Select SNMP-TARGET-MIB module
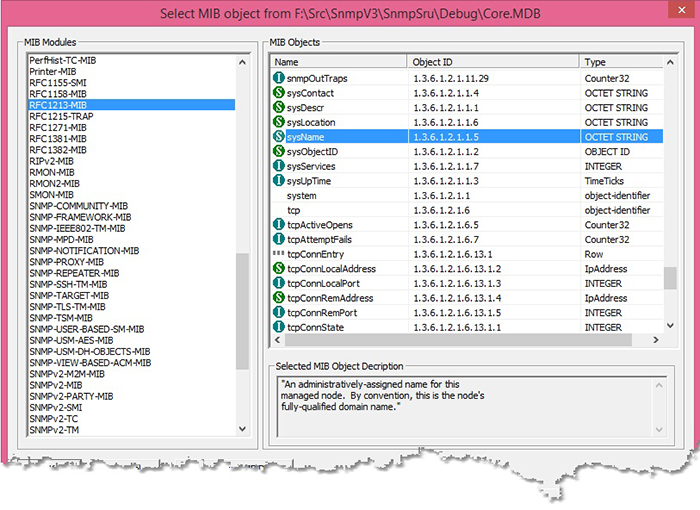The width and height of the screenshot is (700, 510). pyautogui.click(x=69, y=295)
